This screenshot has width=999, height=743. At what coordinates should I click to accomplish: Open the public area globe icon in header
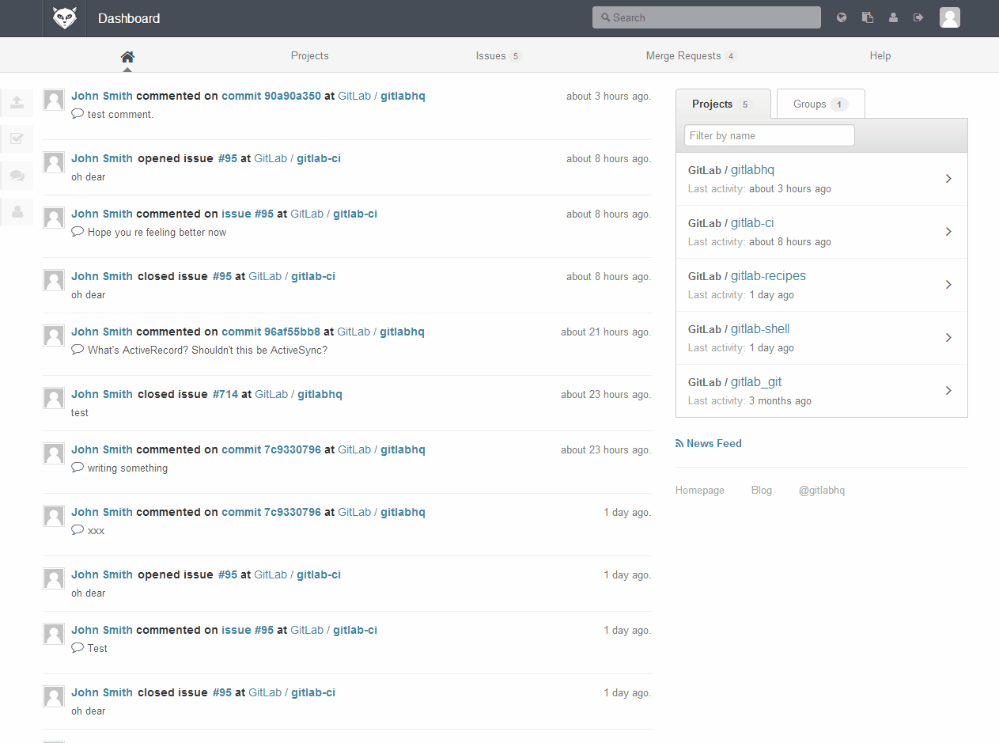(841, 17)
